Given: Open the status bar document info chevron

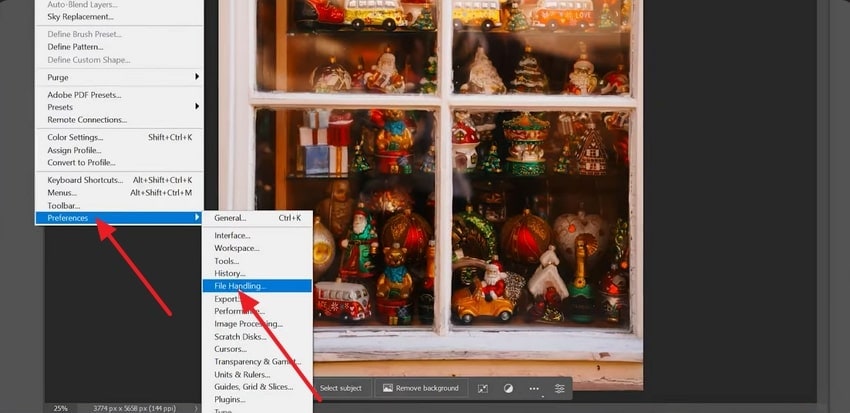Looking at the screenshot, I should [196, 408].
